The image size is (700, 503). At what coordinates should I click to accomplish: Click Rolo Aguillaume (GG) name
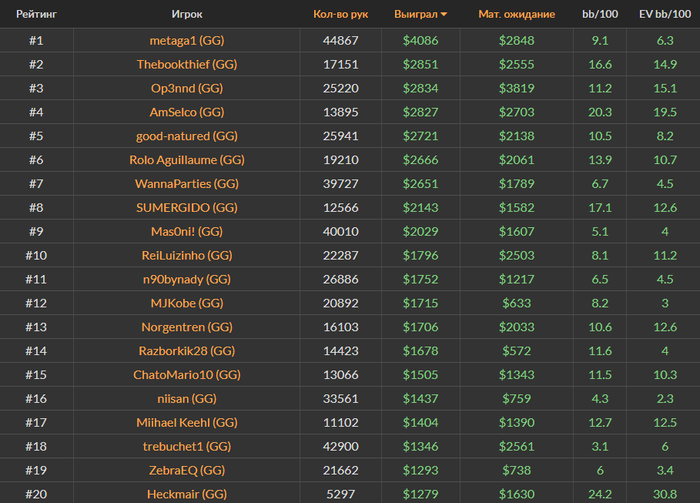pyautogui.click(x=186, y=160)
